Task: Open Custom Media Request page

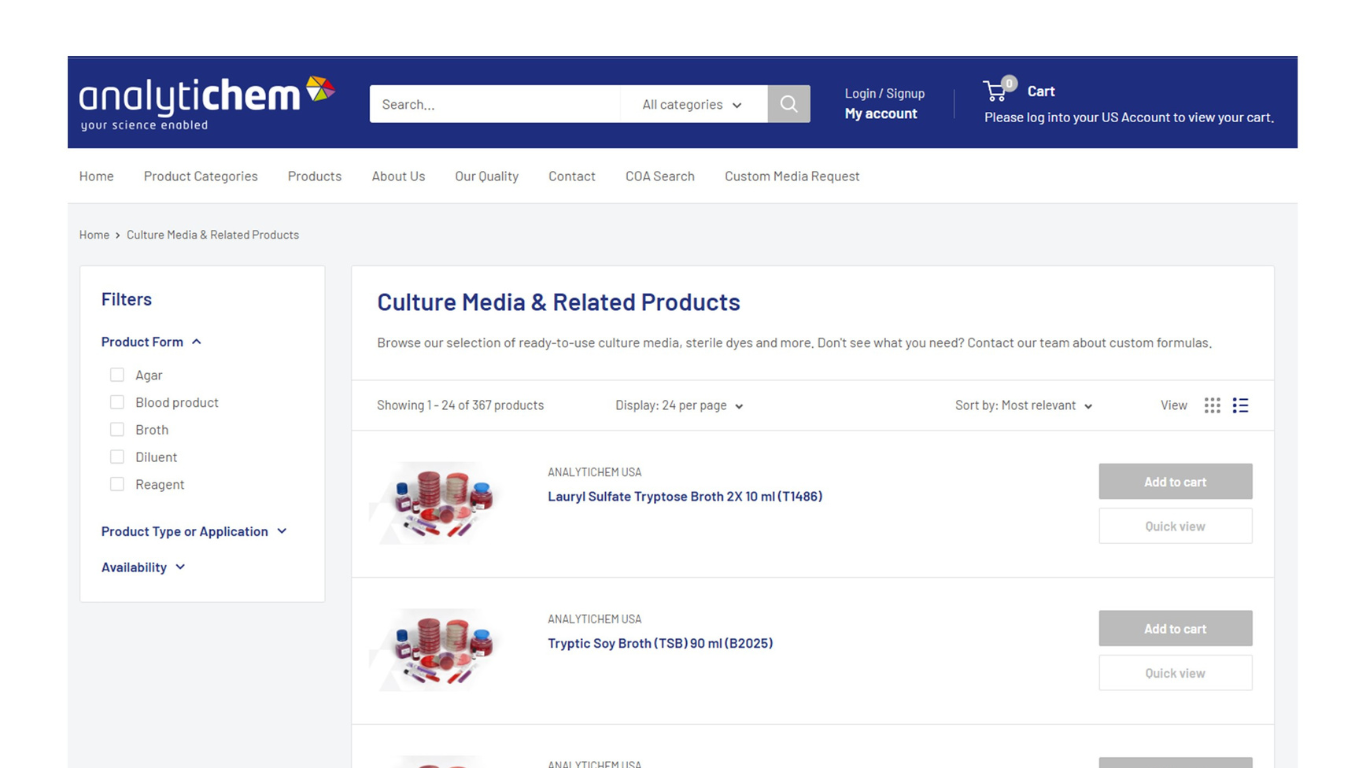Action: pos(792,176)
